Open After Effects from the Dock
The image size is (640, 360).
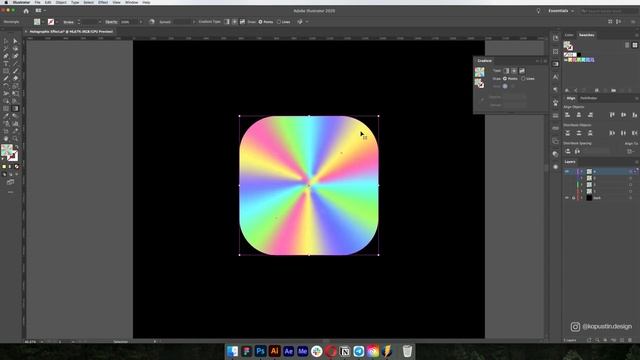[x=289, y=351]
